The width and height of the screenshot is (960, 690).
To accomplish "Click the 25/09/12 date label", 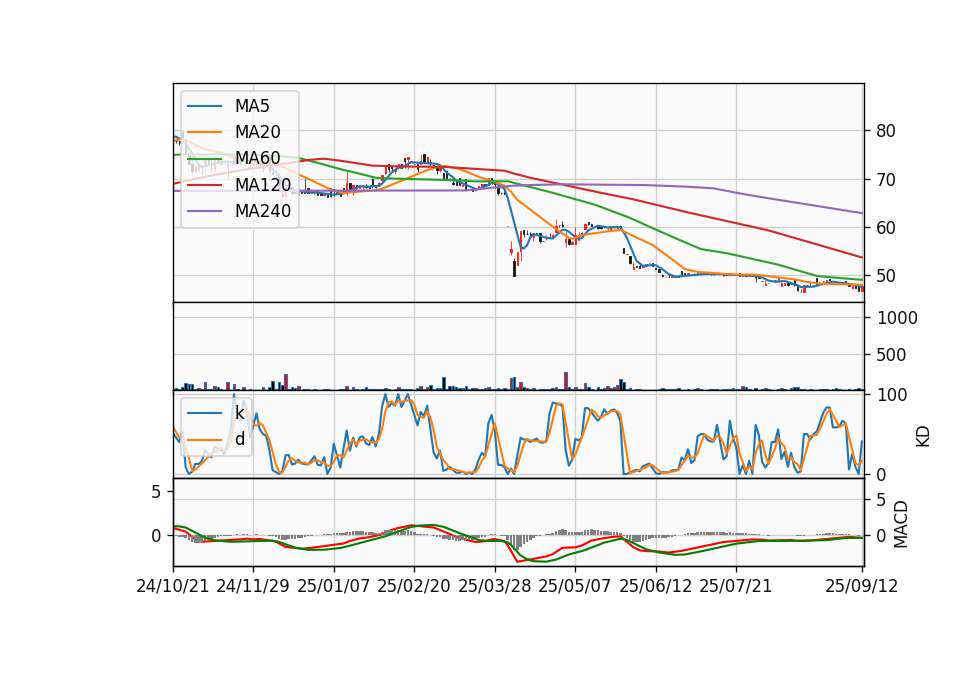I will coord(861,586).
